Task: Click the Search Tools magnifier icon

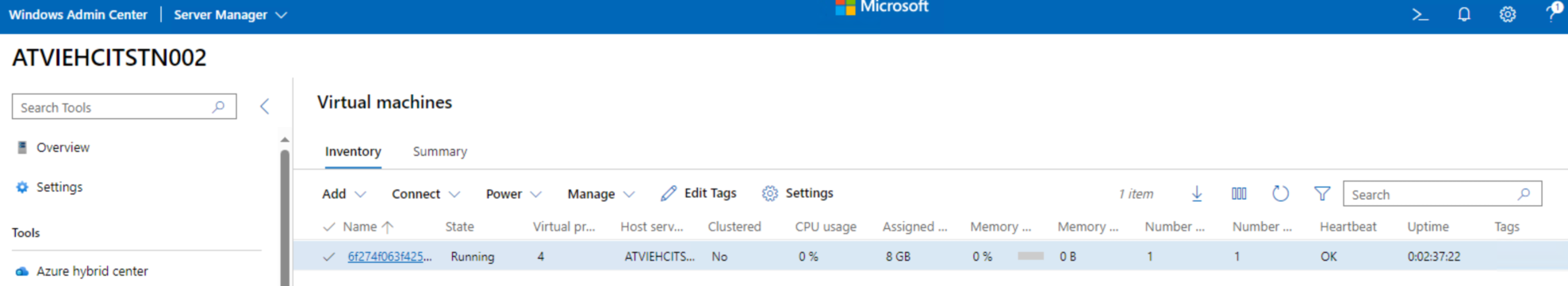Action: point(219,106)
